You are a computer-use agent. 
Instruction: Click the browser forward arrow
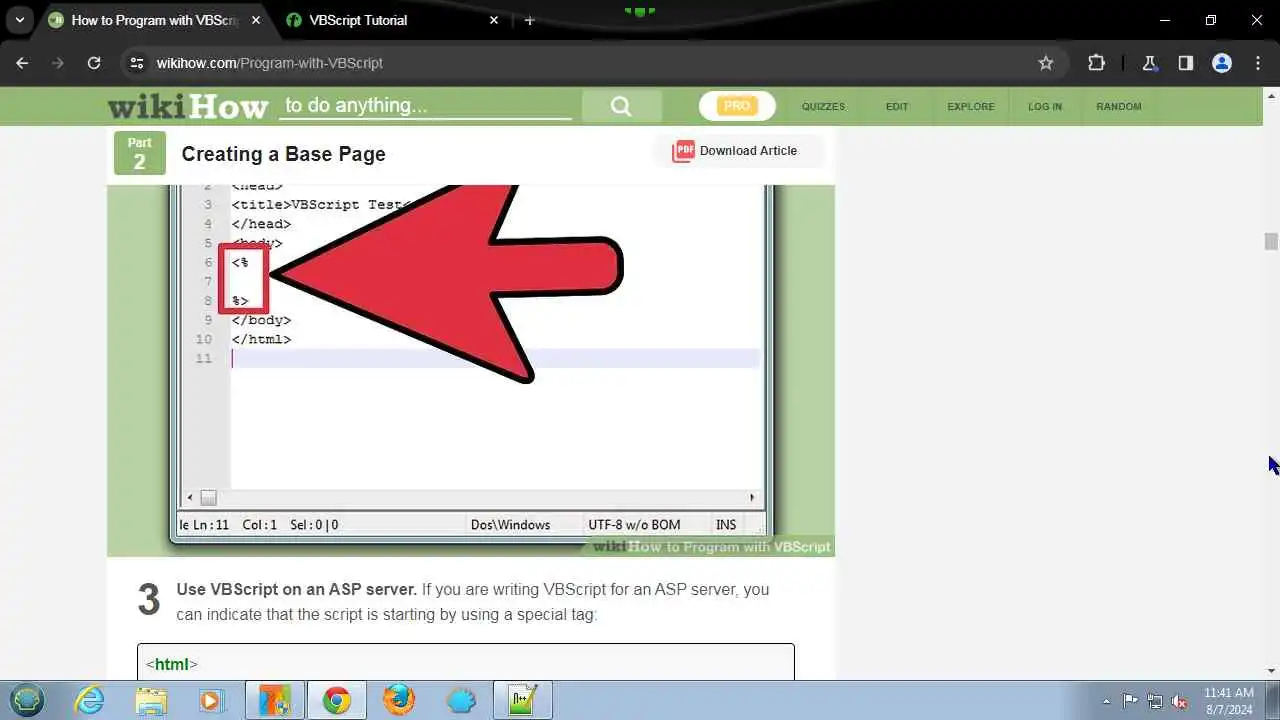58,63
